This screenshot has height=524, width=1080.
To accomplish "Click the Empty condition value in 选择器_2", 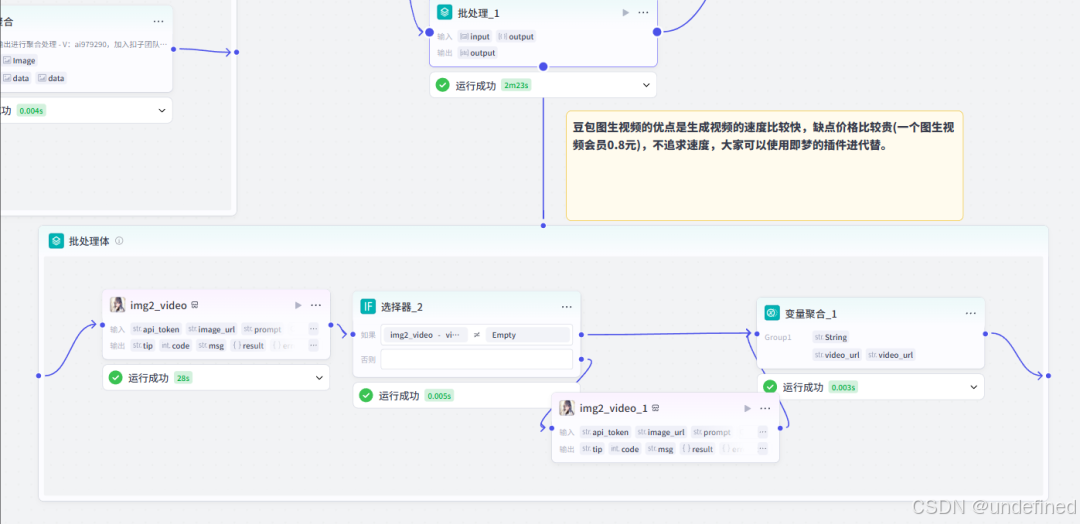I will click(x=528, y=335).
